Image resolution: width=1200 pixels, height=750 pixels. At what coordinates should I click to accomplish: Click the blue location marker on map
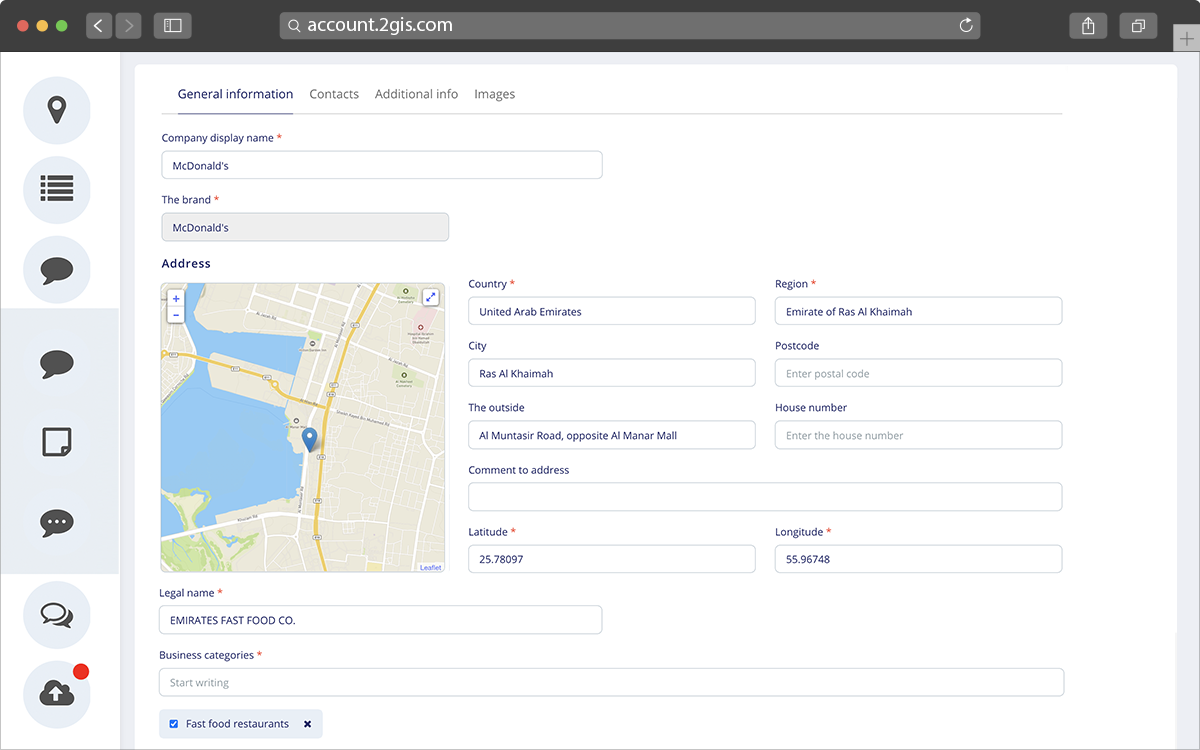(310, 439)
